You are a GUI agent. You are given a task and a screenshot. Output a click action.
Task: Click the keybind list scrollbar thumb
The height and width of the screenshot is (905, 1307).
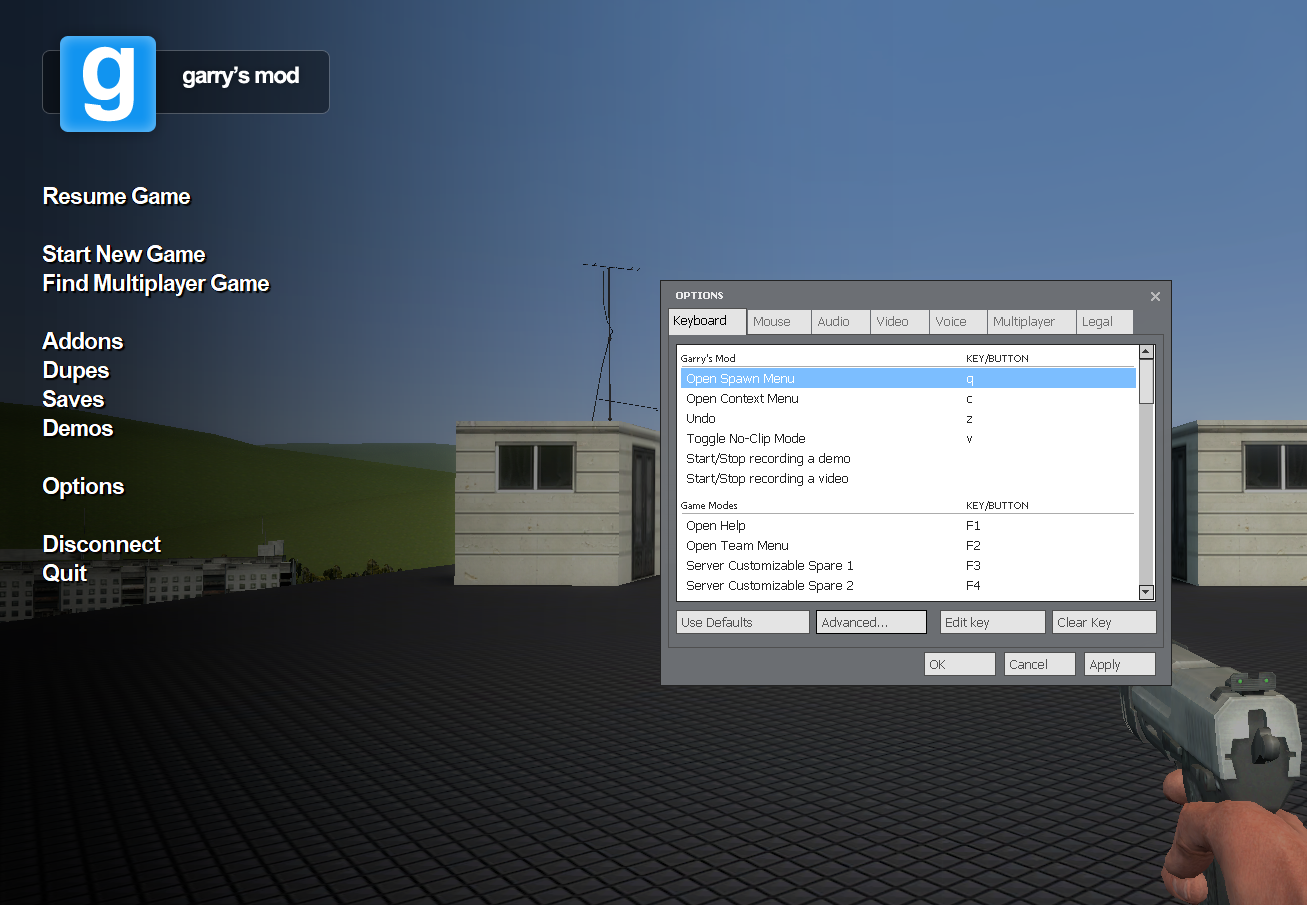(1147, 381)
